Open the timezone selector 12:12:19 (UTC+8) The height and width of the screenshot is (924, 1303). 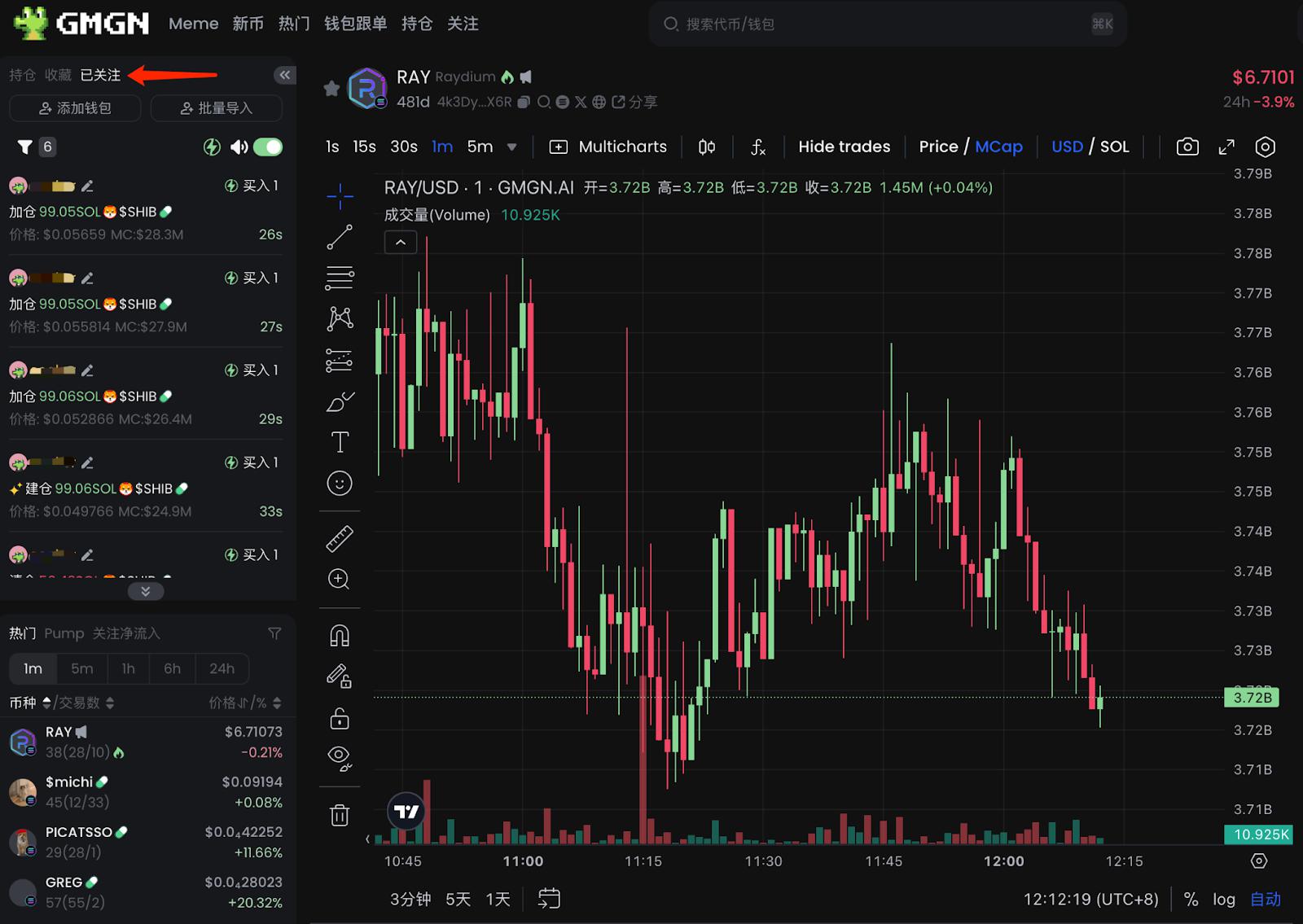coord(1090,900)
